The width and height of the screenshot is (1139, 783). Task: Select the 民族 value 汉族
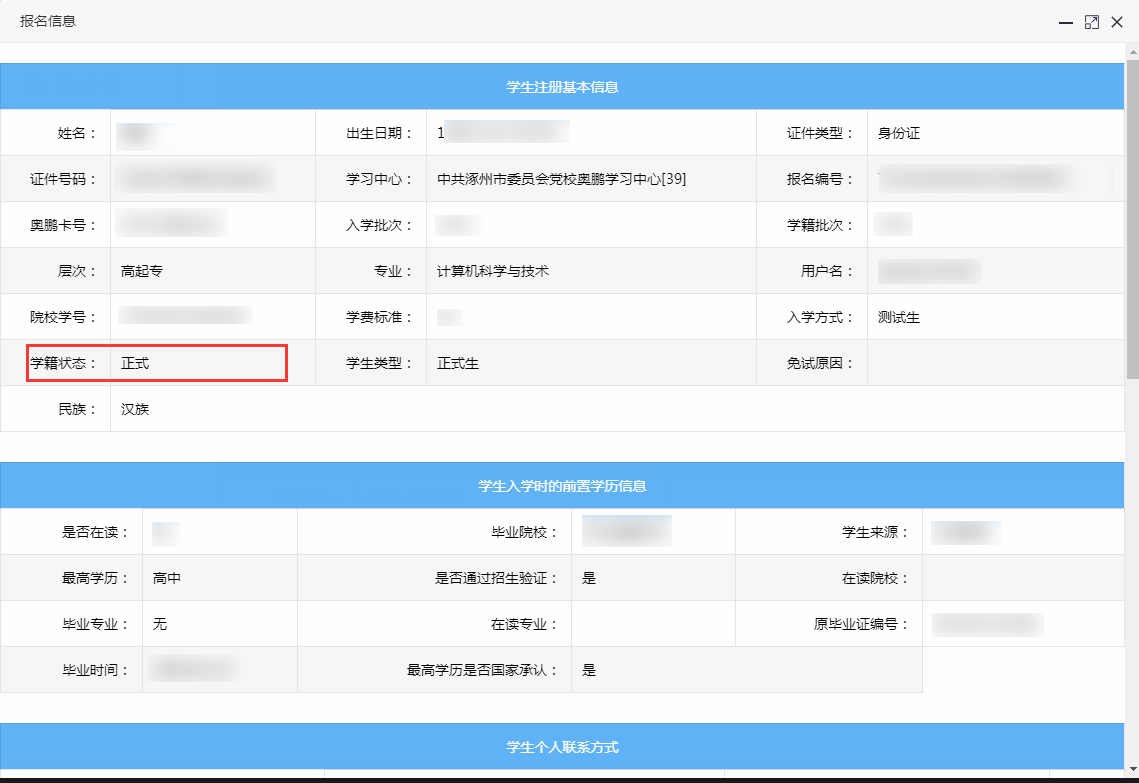pos(136,408)
